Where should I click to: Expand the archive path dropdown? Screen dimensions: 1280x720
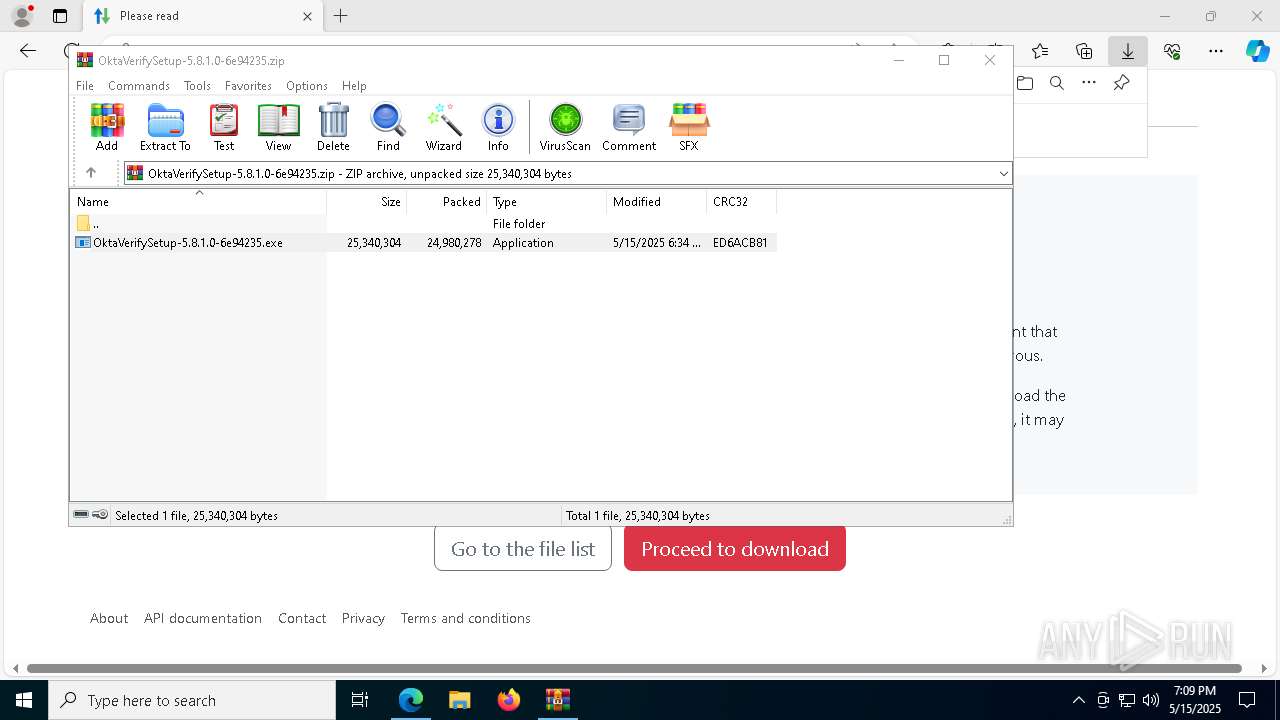[x=1003, y=174]
